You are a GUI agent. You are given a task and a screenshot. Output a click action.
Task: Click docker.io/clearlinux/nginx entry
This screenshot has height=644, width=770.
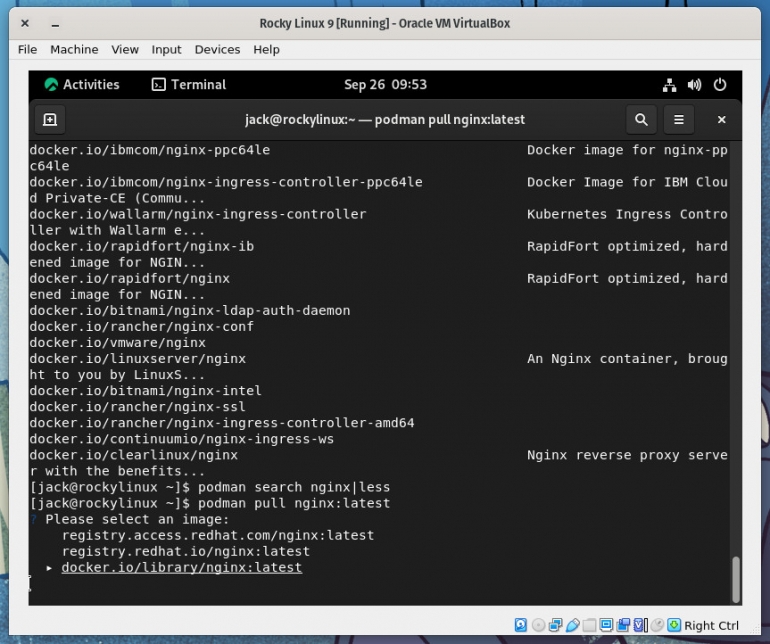(134, 455)
